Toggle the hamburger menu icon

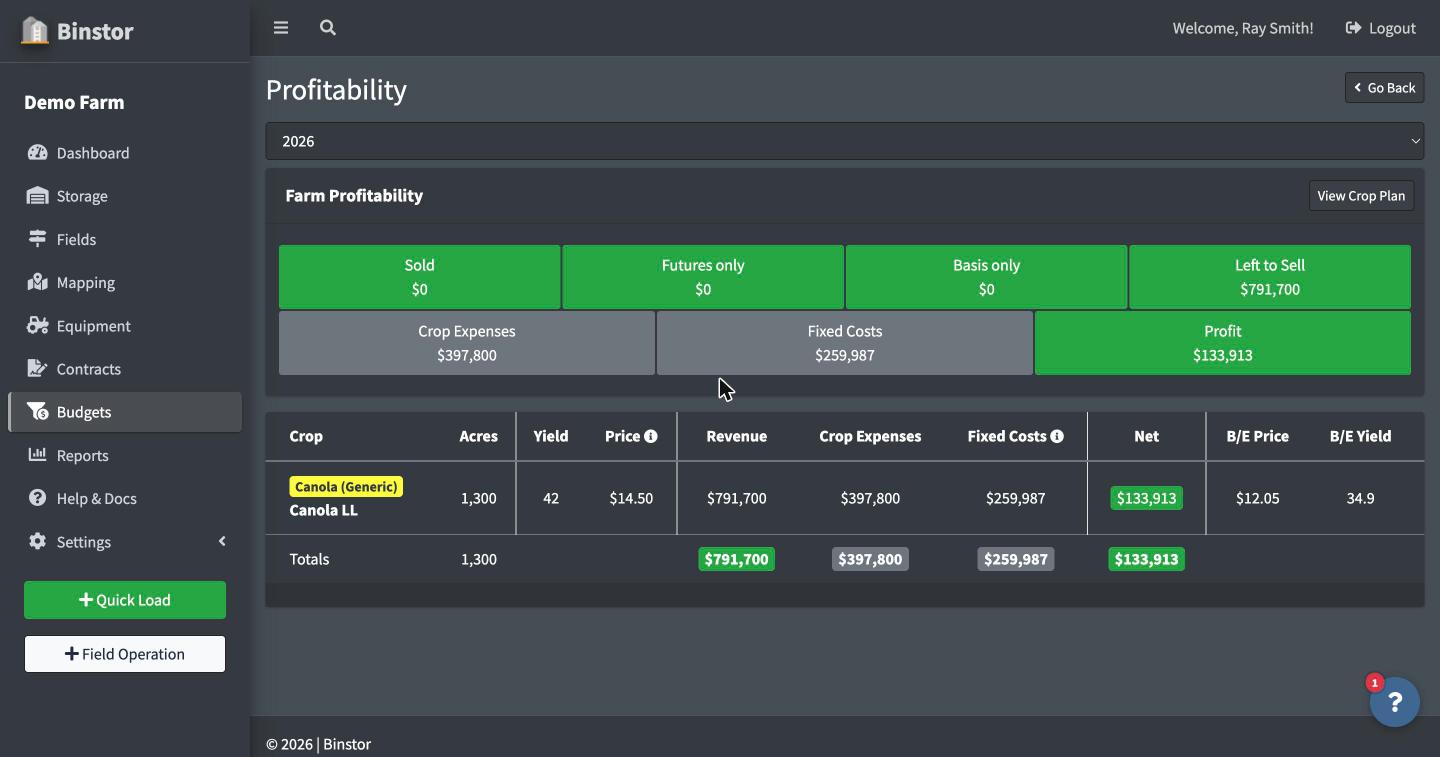281,28
